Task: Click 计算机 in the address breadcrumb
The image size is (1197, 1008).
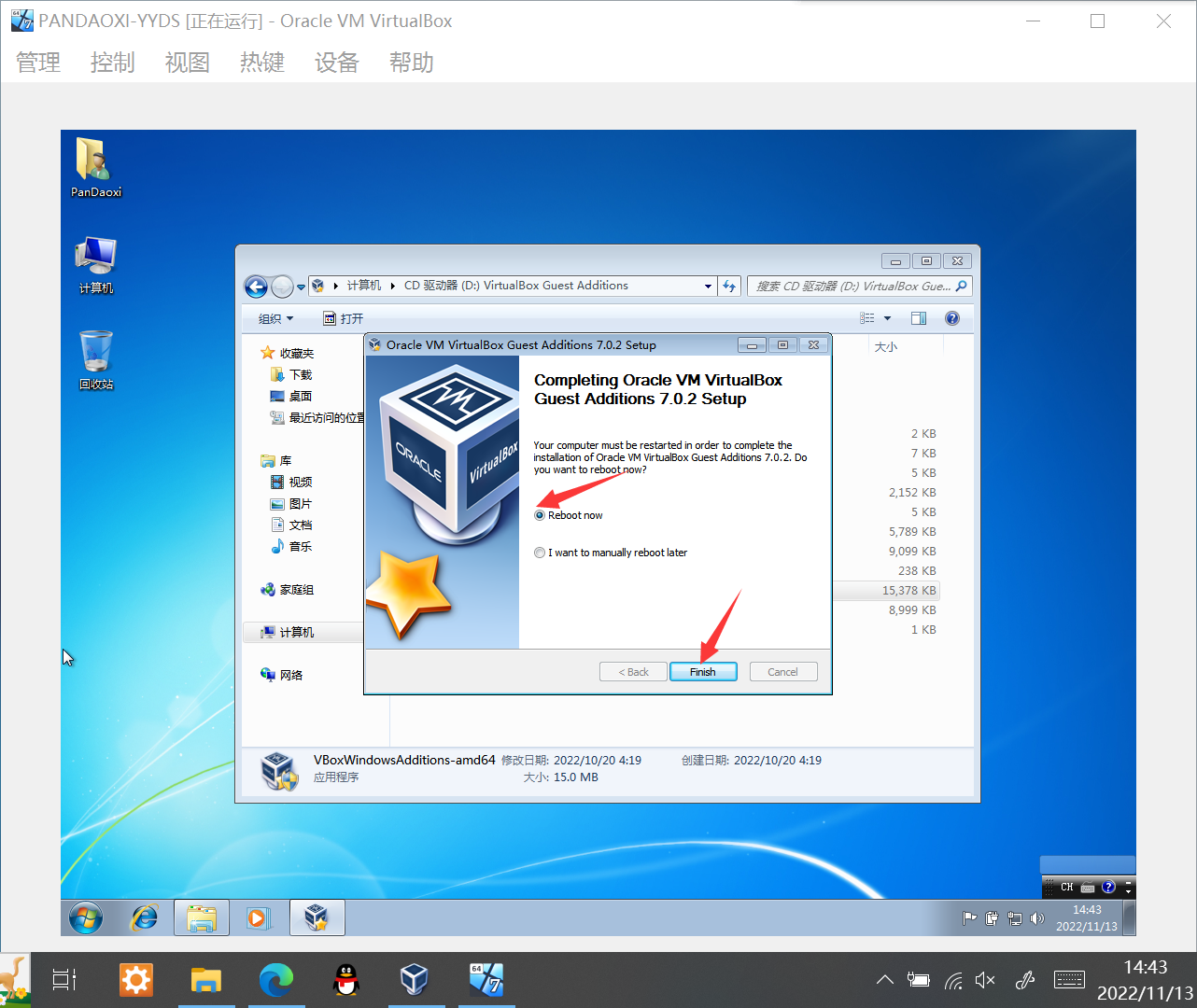Action: click(x=364, y=286)
